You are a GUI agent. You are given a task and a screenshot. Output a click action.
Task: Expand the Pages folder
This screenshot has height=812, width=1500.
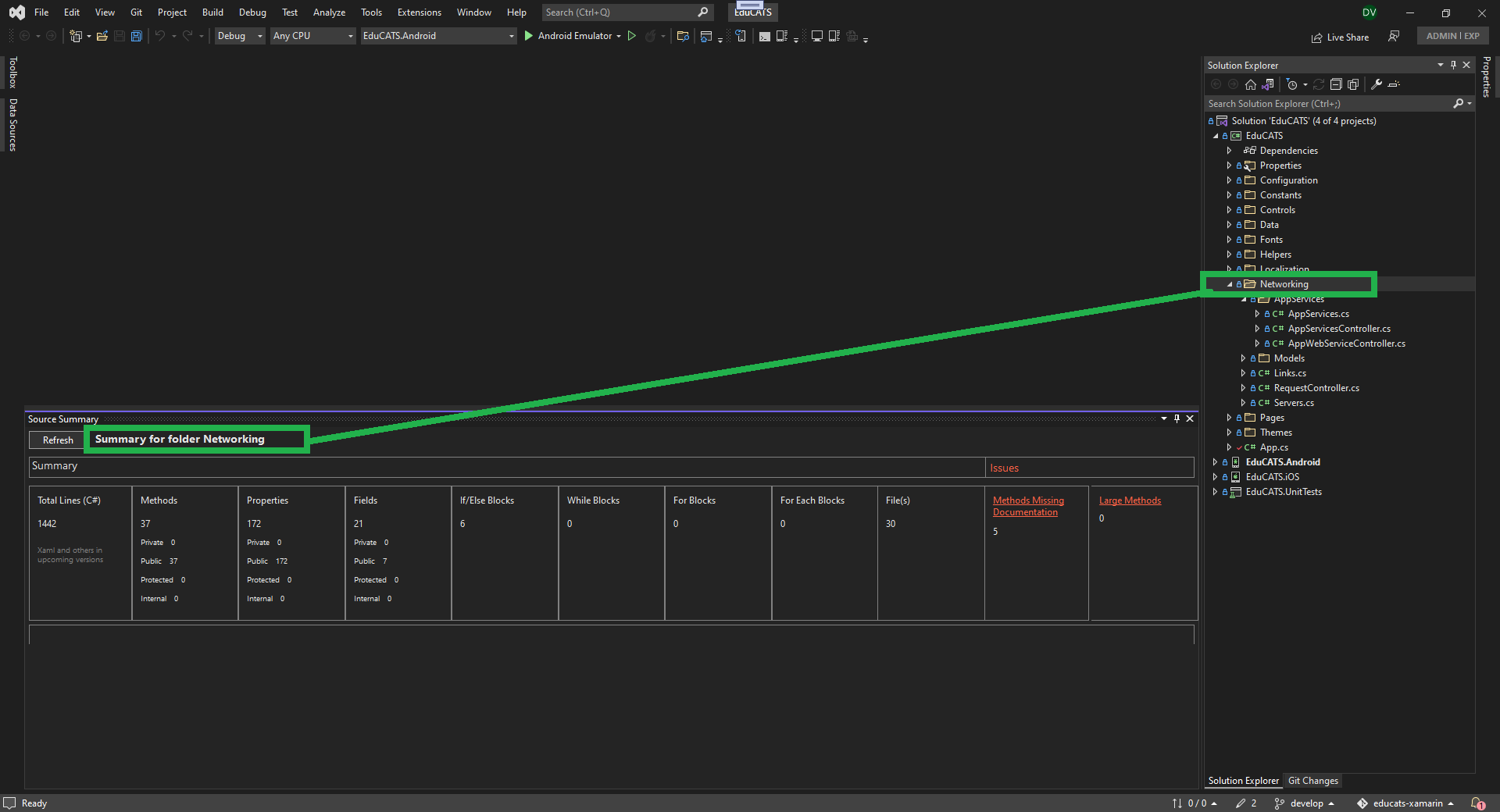(1230, 418)
